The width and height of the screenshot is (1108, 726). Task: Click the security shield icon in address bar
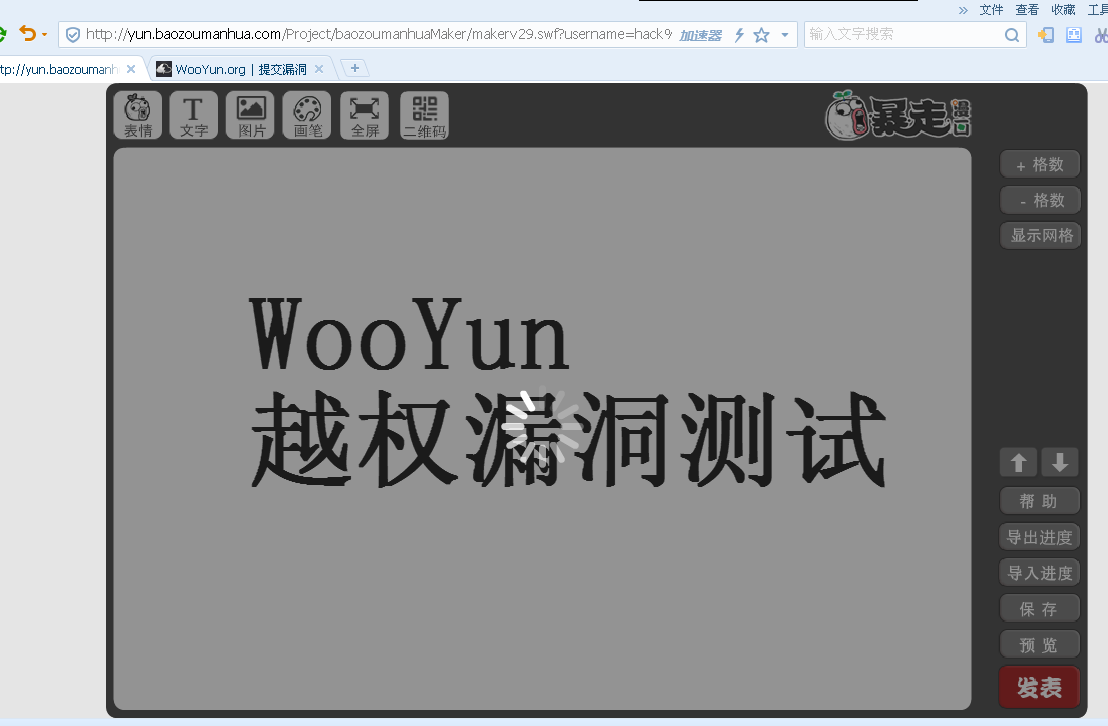(x=73, y=34)
